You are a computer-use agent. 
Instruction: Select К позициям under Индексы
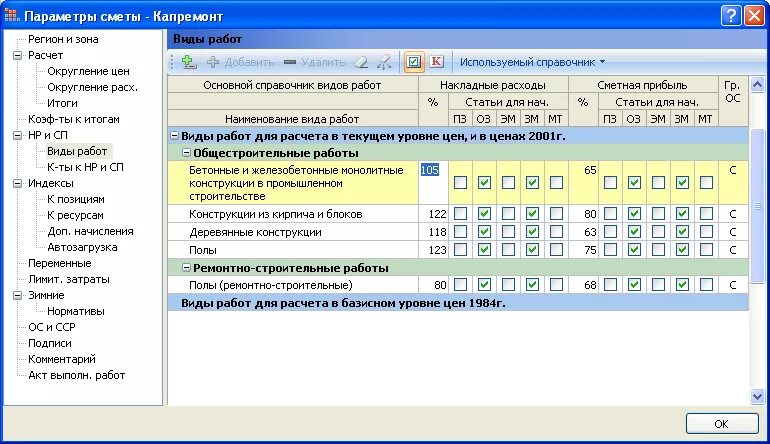[x=76, y=199]
